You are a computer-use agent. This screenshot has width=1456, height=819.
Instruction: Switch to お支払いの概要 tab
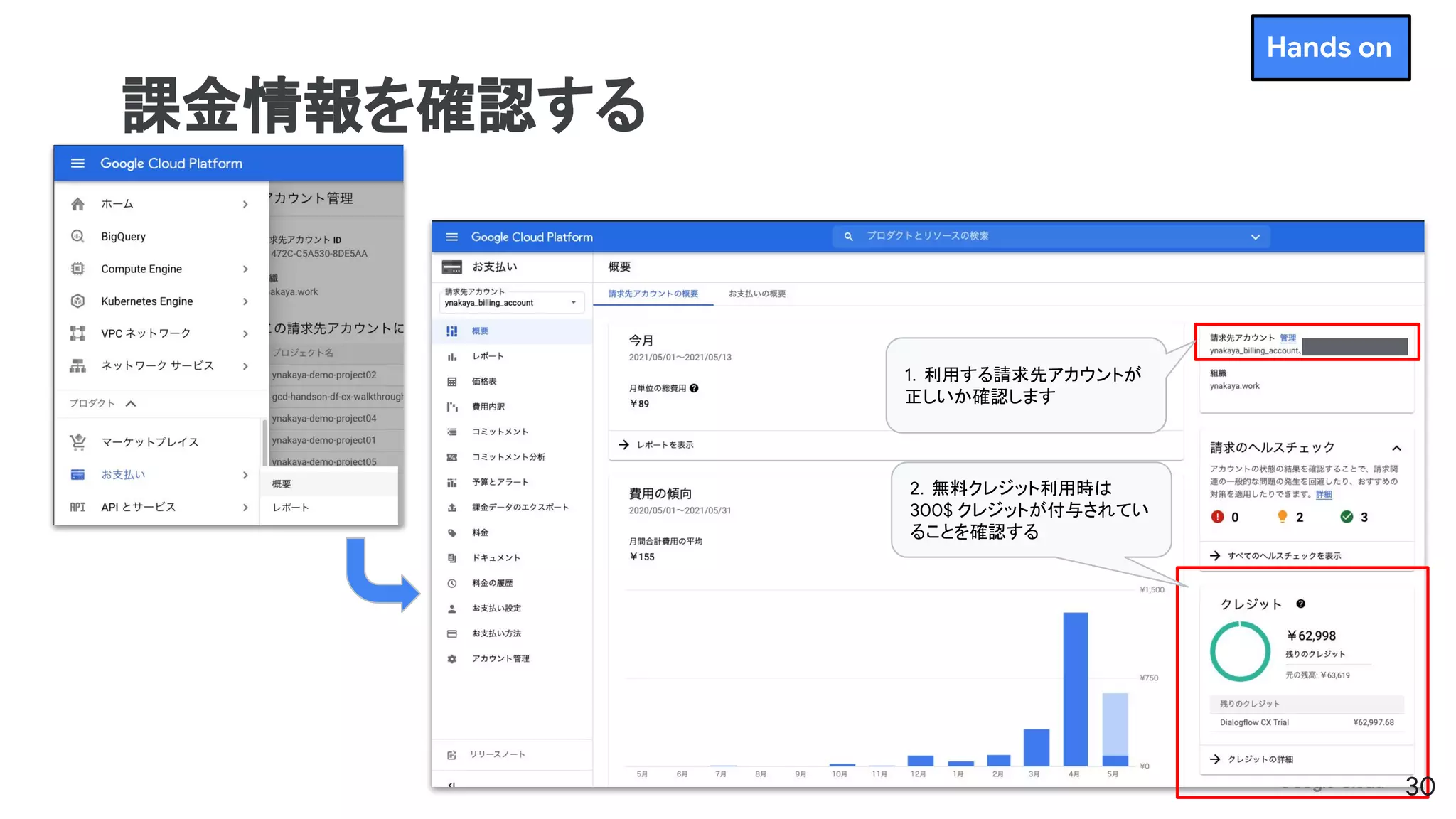click(757, 294)
